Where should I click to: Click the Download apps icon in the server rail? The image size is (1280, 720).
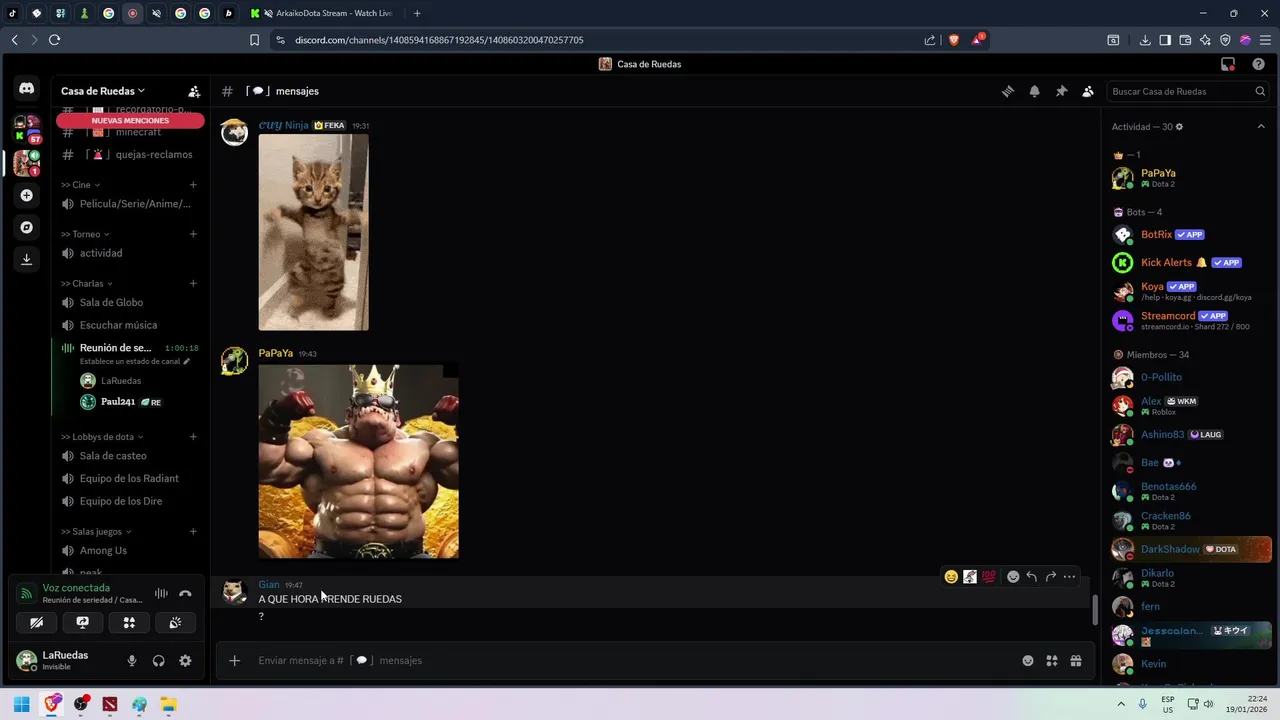coord(26,259)
